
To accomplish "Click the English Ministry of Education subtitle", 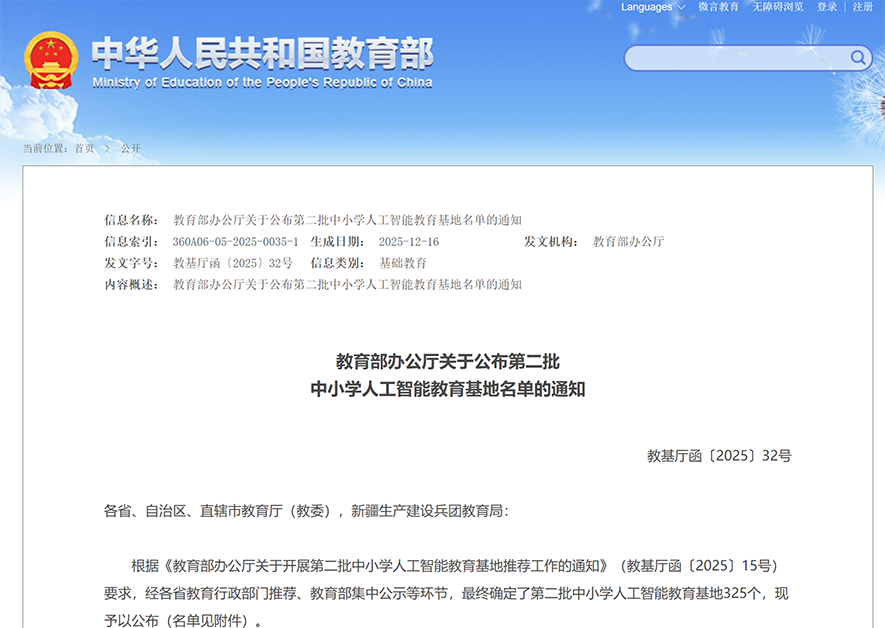I will point(262,83).
